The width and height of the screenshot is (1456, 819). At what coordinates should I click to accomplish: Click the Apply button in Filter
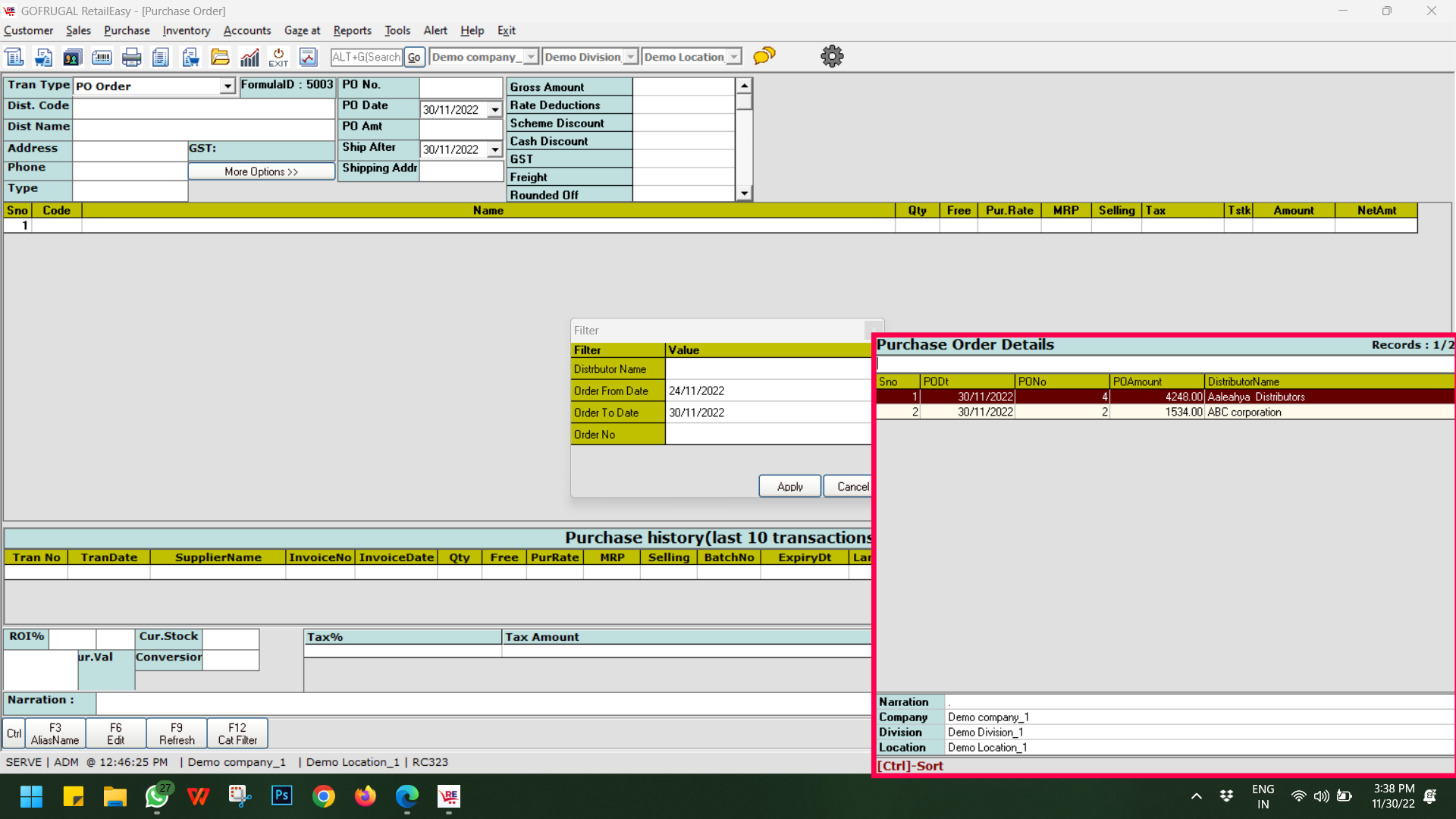click(789, 486)
